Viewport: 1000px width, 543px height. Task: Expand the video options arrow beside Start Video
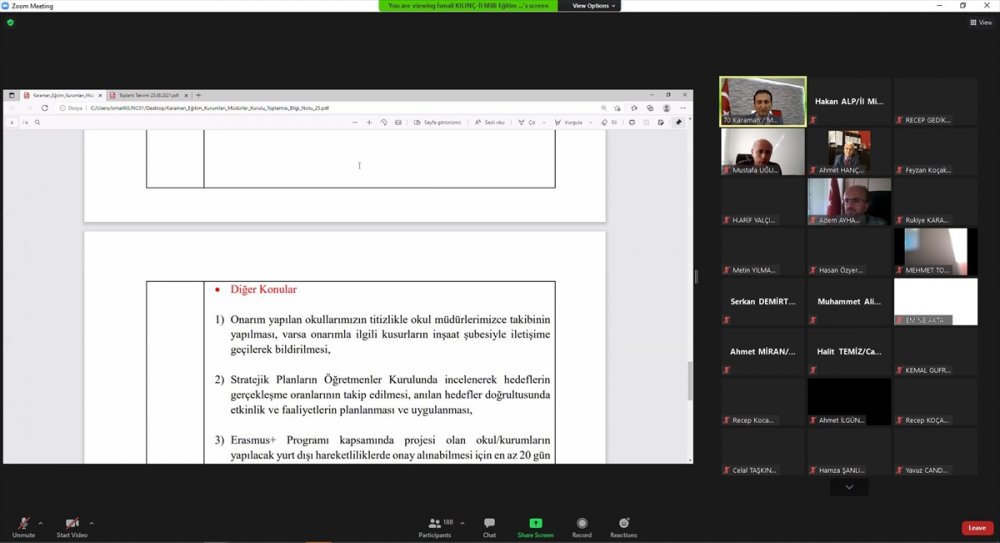(91, 523)
